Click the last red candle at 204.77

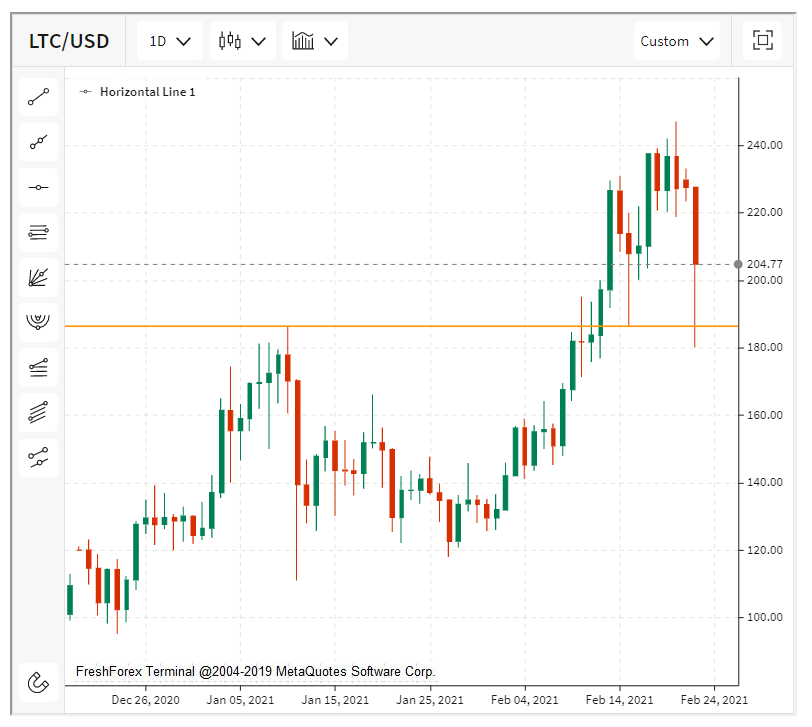pyautogui.click(x=695, y=226)
